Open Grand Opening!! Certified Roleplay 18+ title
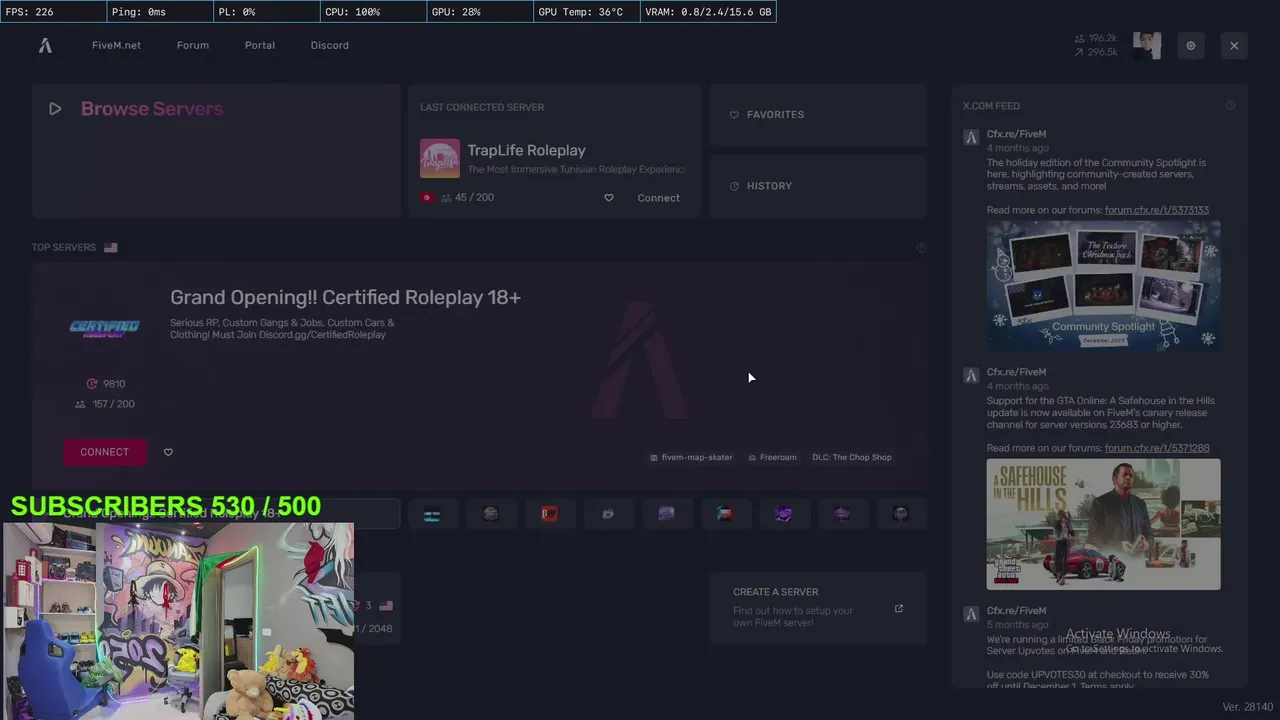The width and height of the screenshot is (1280, 720). tap(345, 297)
